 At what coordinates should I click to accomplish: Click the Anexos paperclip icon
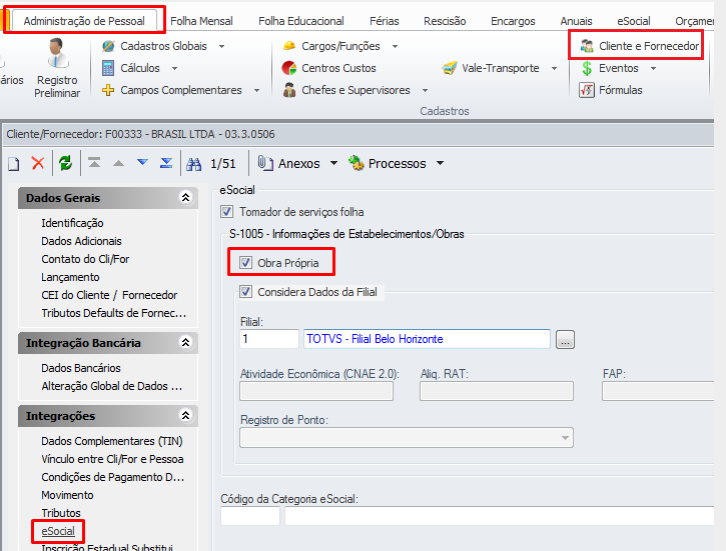265,163
